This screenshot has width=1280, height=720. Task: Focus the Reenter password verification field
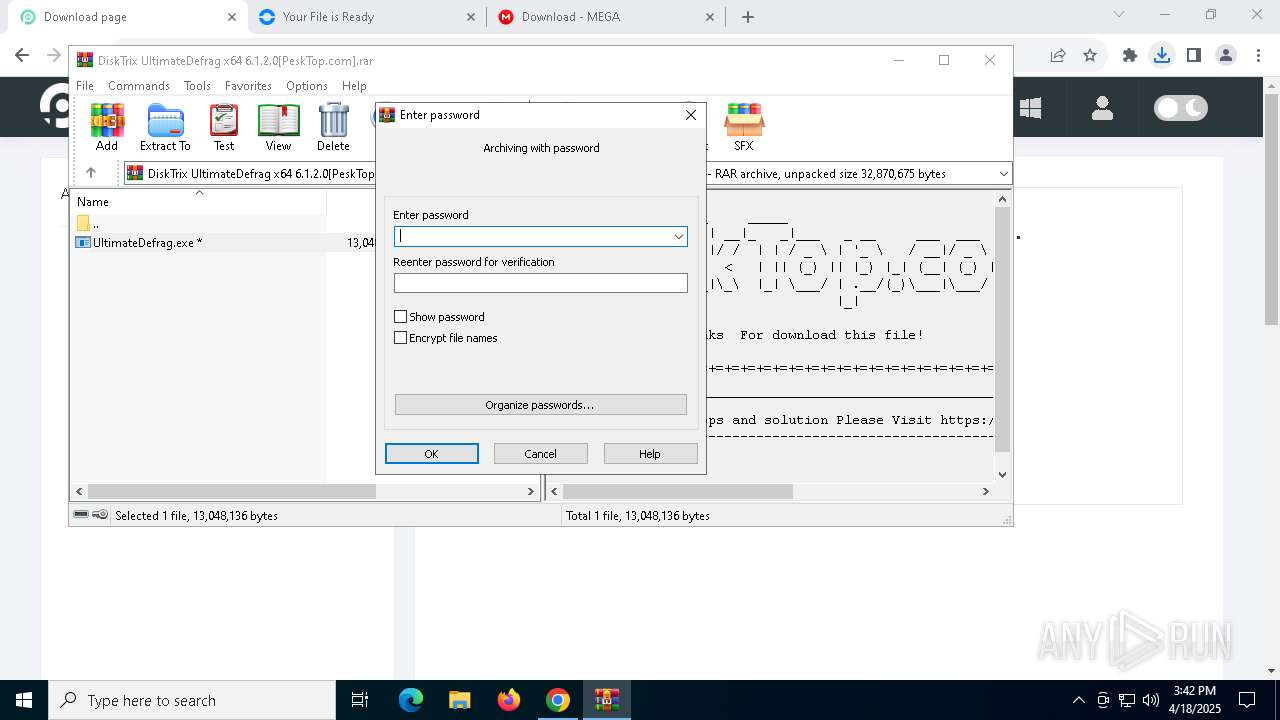pyautogui.click(x=541, y=283)
